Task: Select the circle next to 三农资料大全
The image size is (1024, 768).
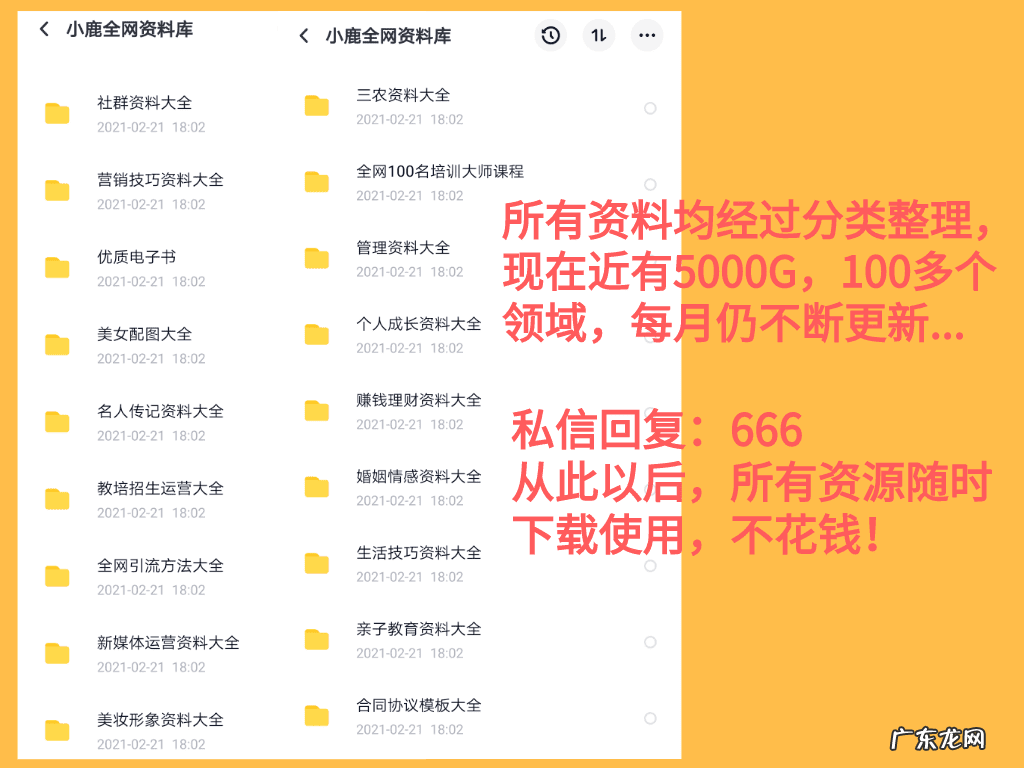Action: click(650, 107)
